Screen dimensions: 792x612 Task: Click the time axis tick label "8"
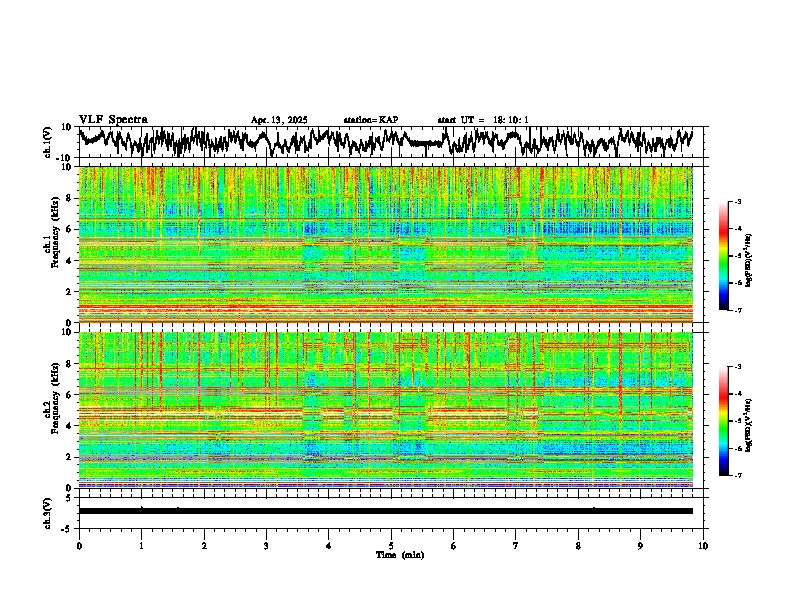tap(578, 546)
